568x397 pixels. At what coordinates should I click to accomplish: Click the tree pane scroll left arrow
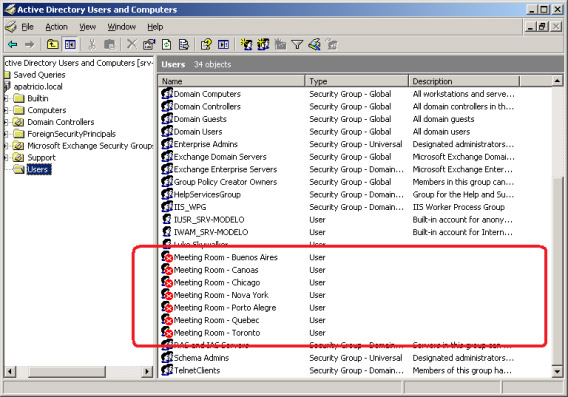point(10,371)
